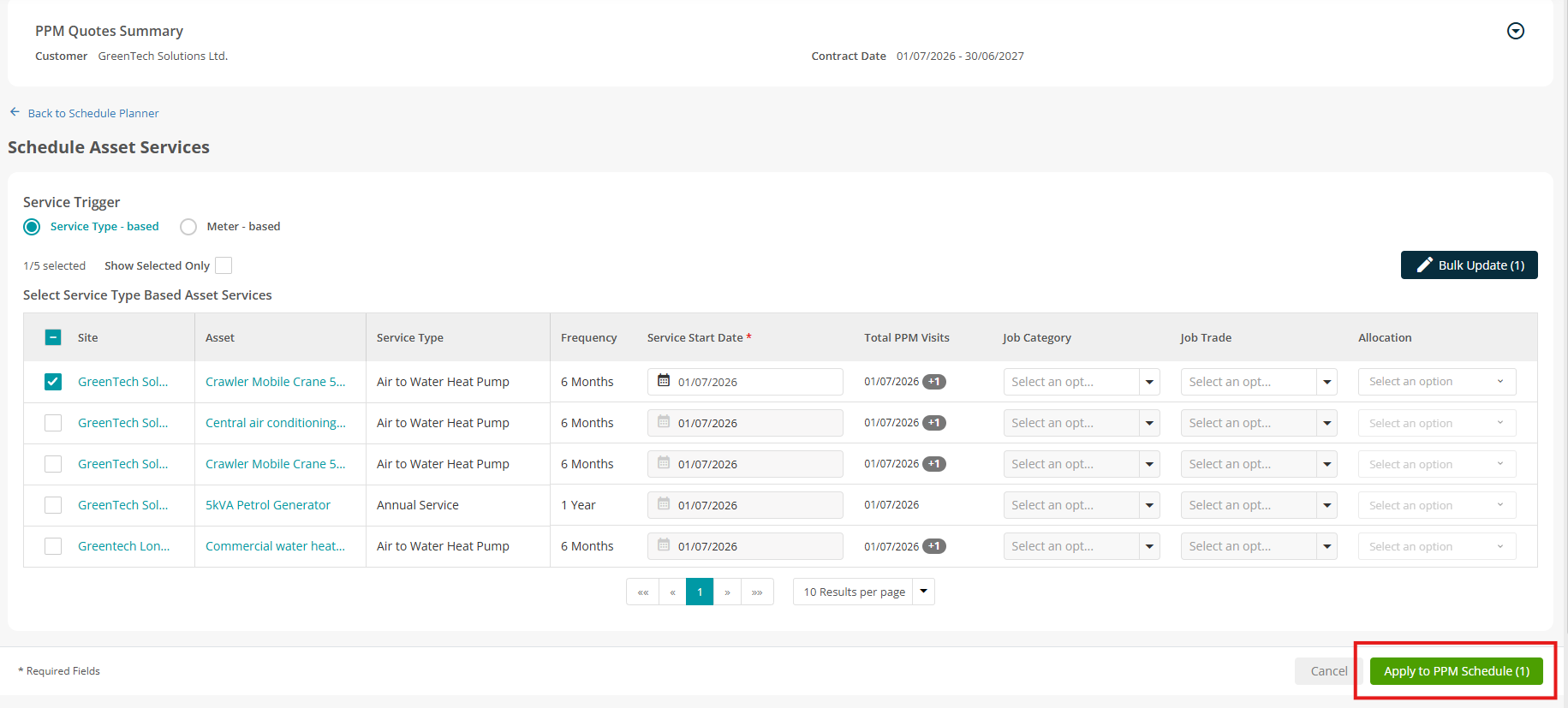Image resolution: width=1568 pixels, height=708 pixels.
Task: Go to last page with double-arrow icon
Action: point(757,592)
